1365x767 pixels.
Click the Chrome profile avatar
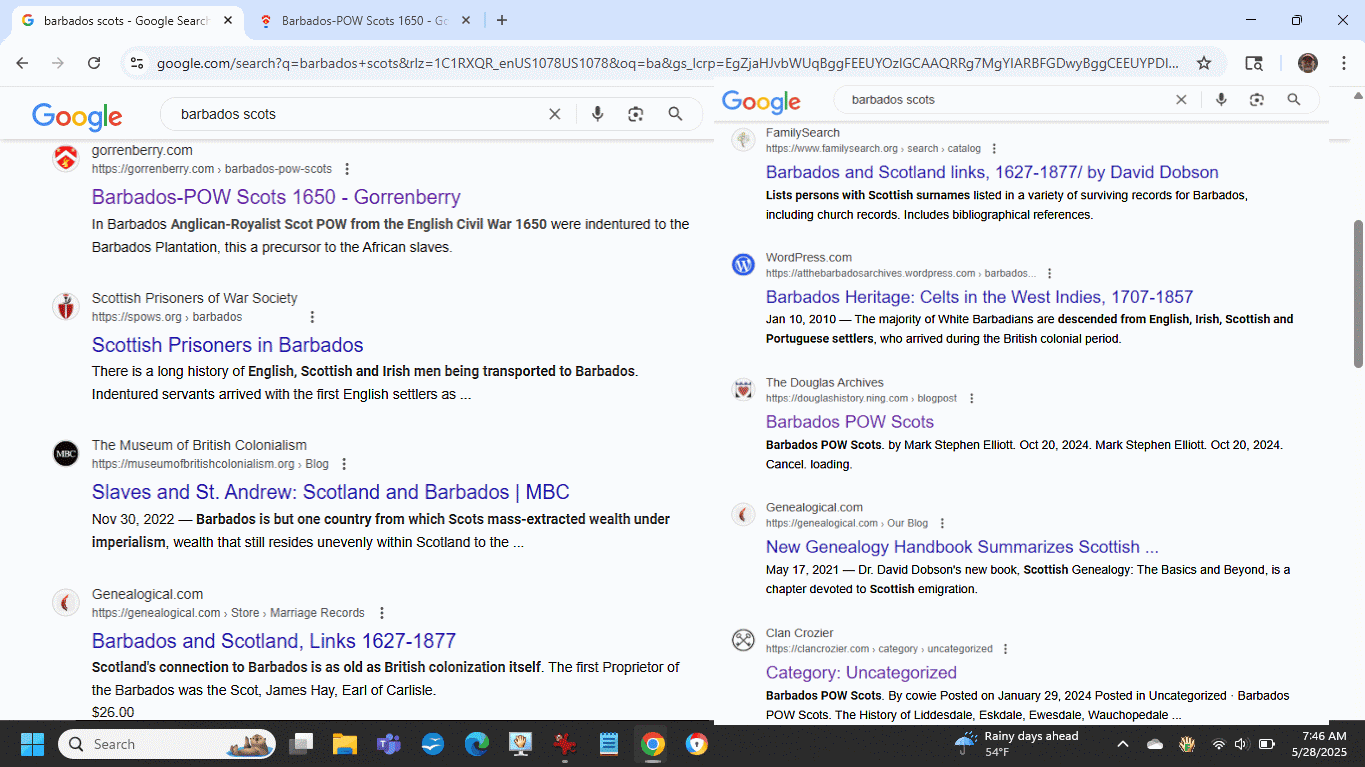[1307, 63]
